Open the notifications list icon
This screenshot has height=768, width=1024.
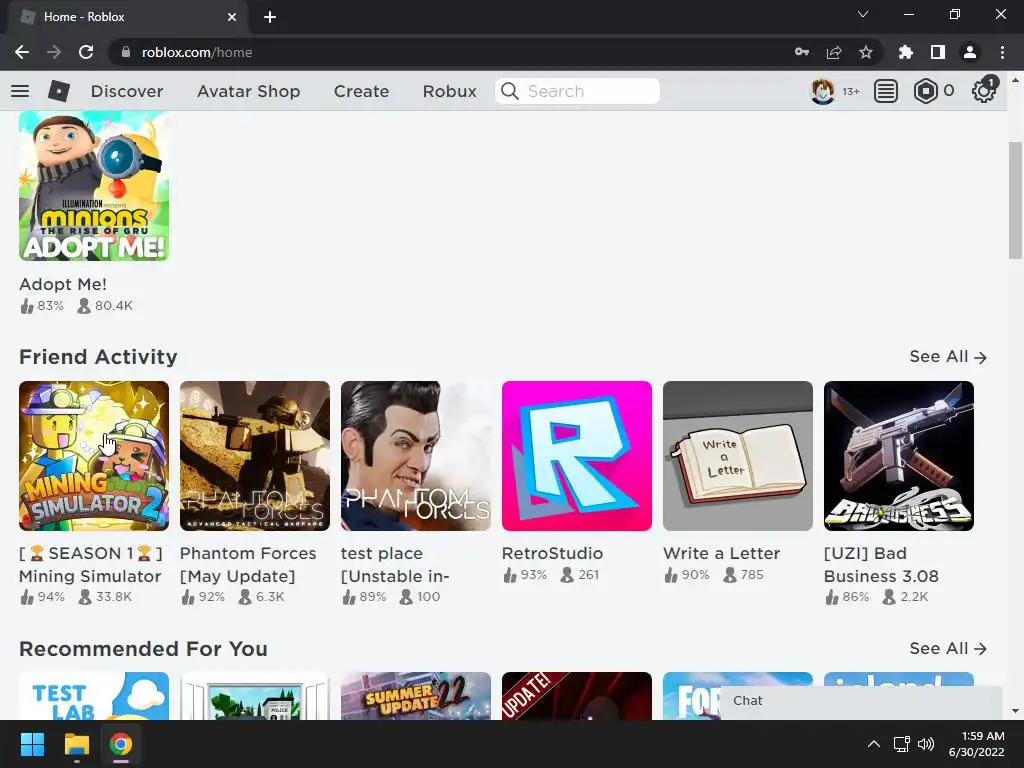(886, 91)
